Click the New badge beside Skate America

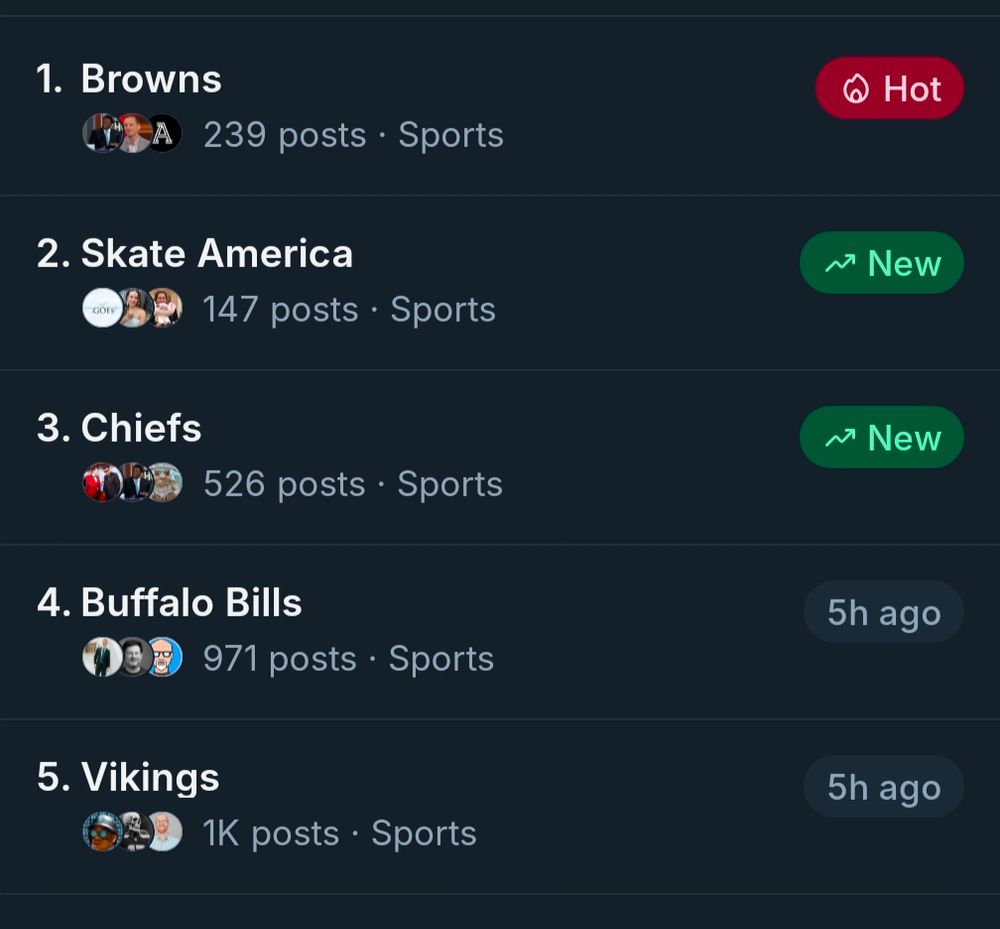[x=881, y=263]
